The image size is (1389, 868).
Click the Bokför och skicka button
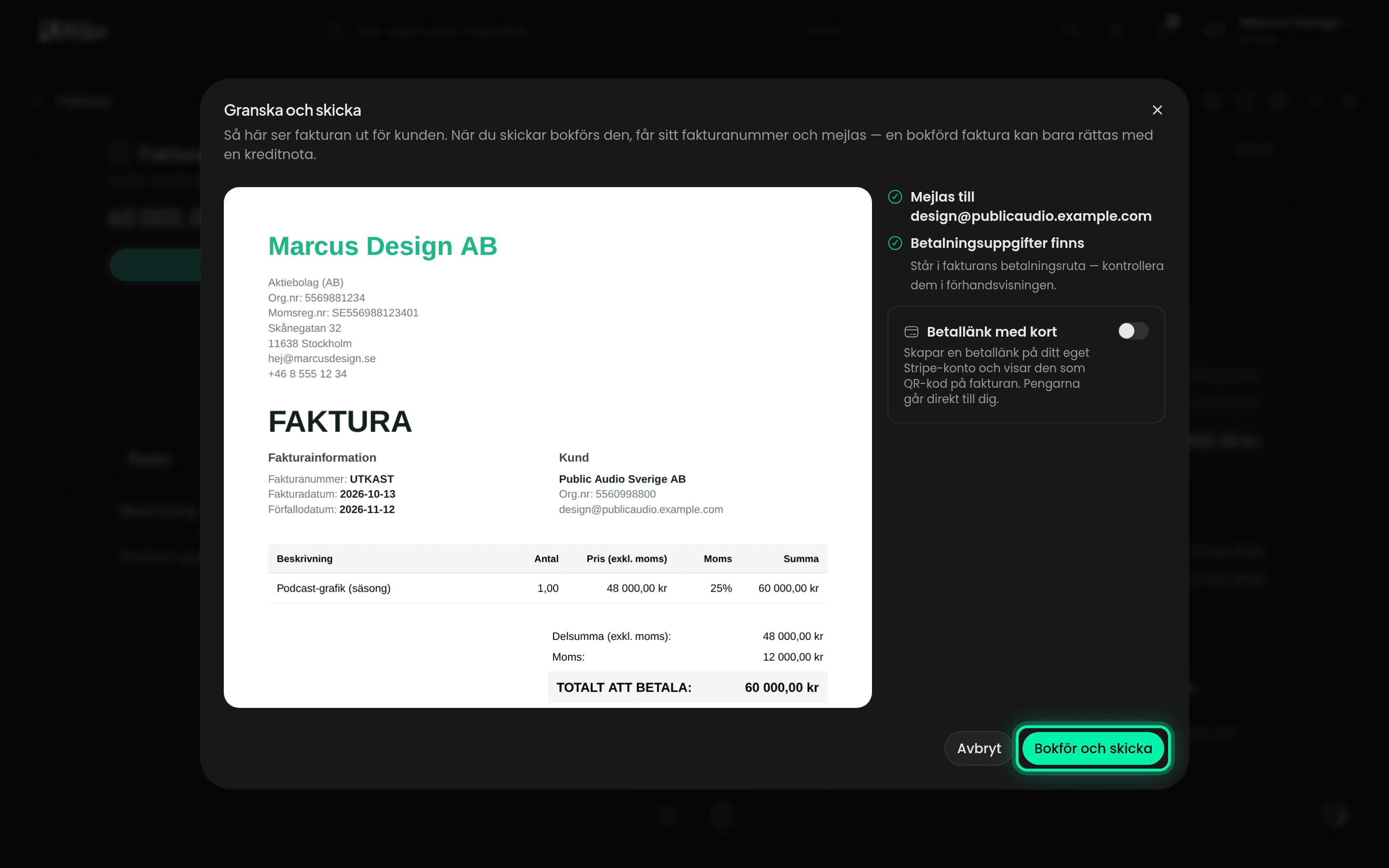coord(1093,748)
